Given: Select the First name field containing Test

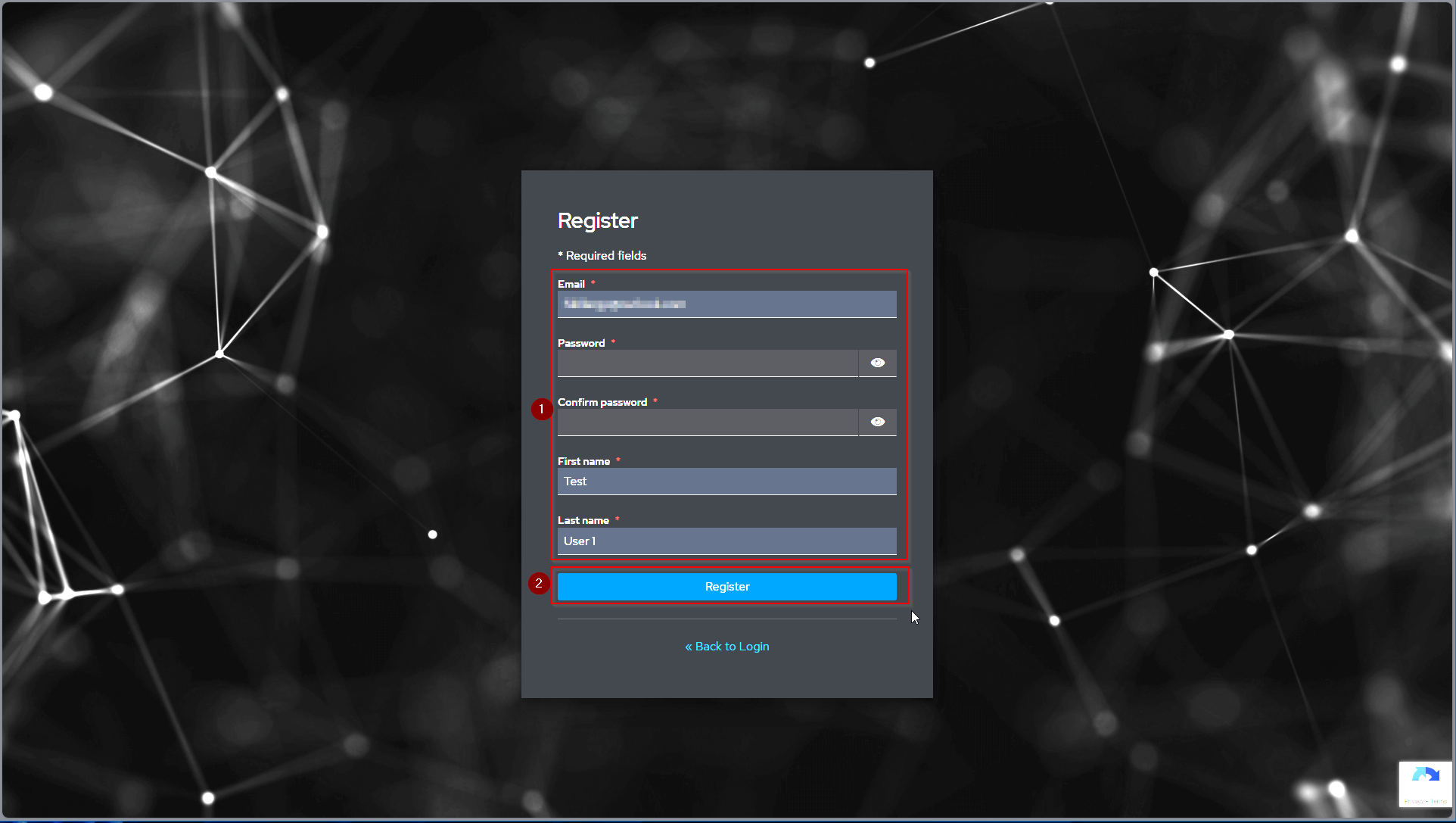Looking at the screenshot, I should coord(726,482).
